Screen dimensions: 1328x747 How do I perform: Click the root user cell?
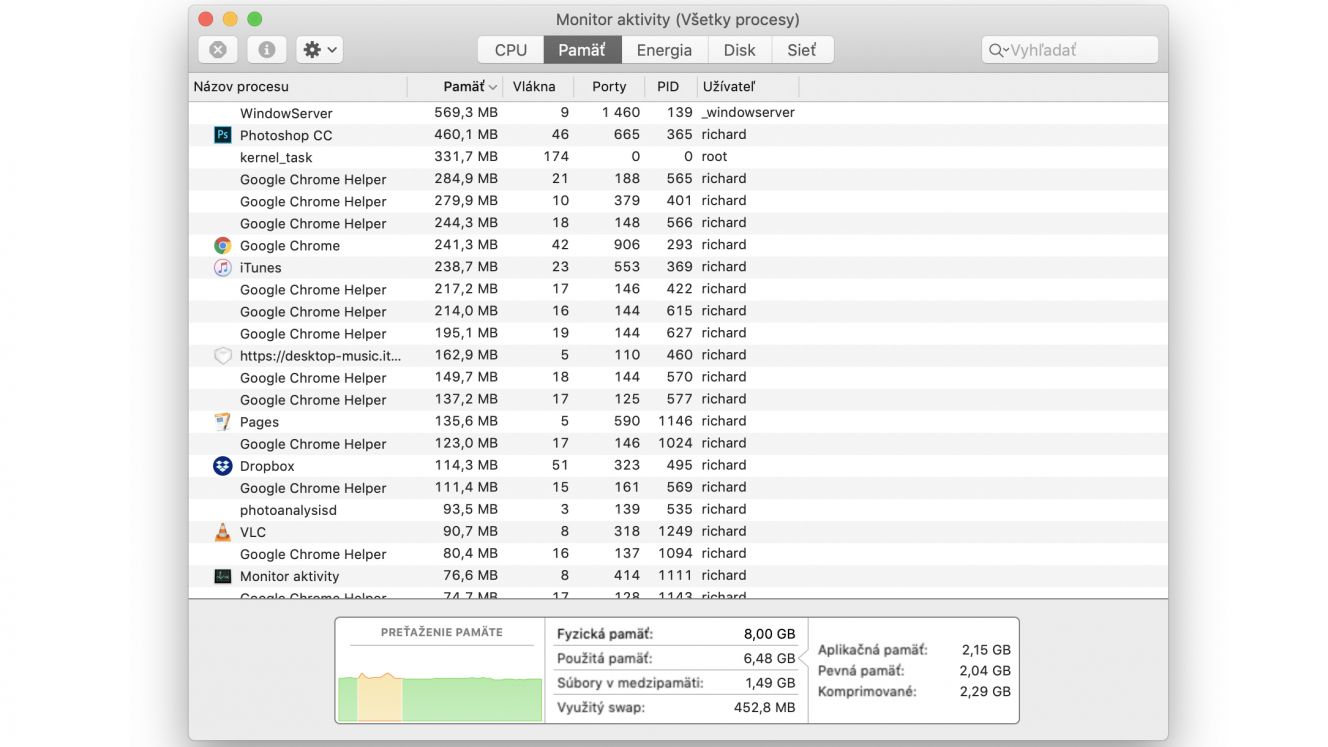[714, 157]
